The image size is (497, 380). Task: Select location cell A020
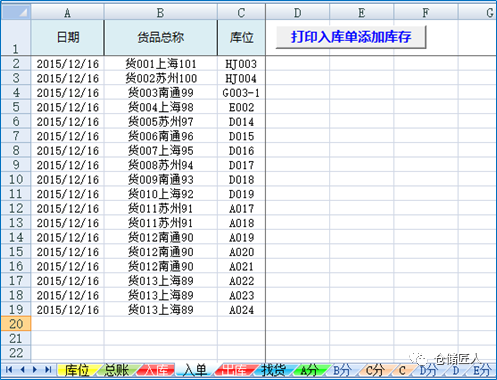click(x=241, y=252)
